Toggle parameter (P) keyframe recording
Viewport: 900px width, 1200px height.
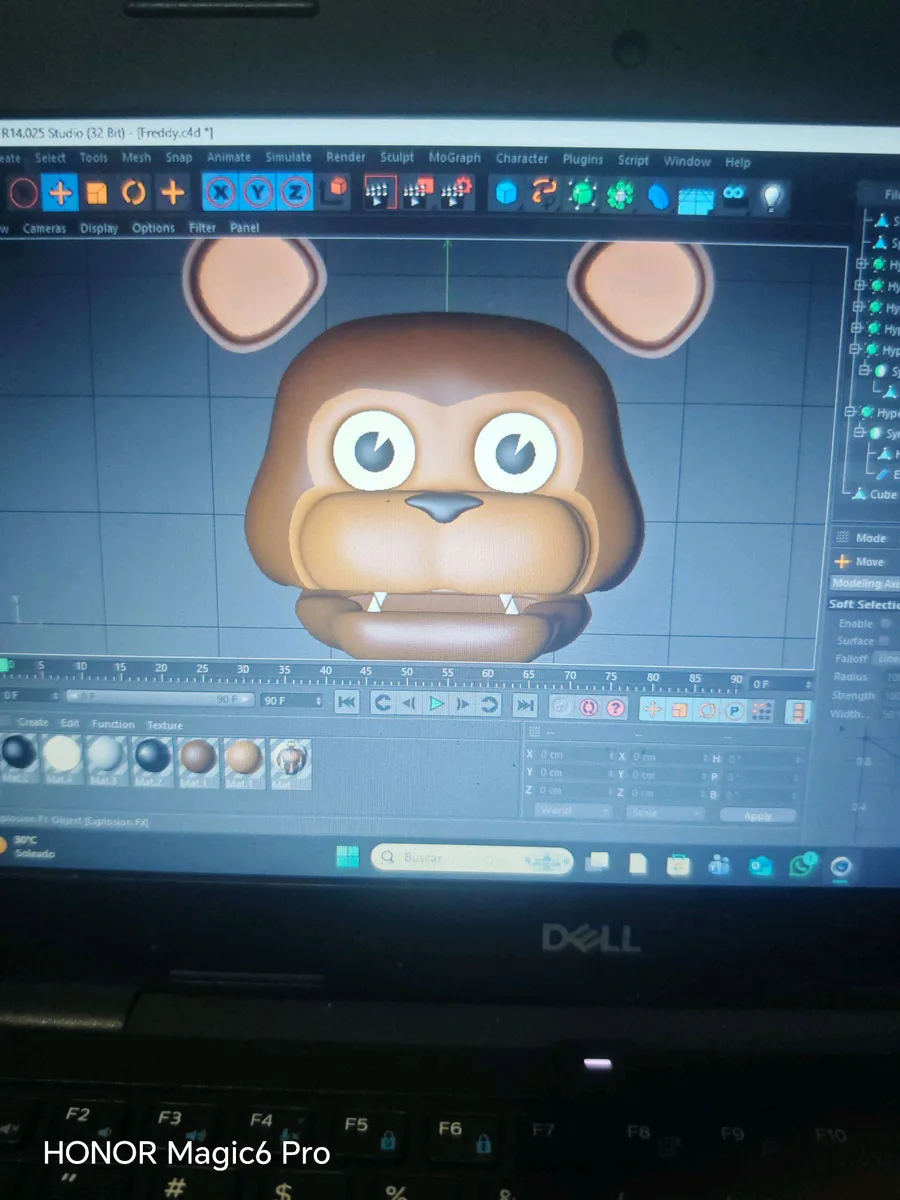[x=734, y=710]
